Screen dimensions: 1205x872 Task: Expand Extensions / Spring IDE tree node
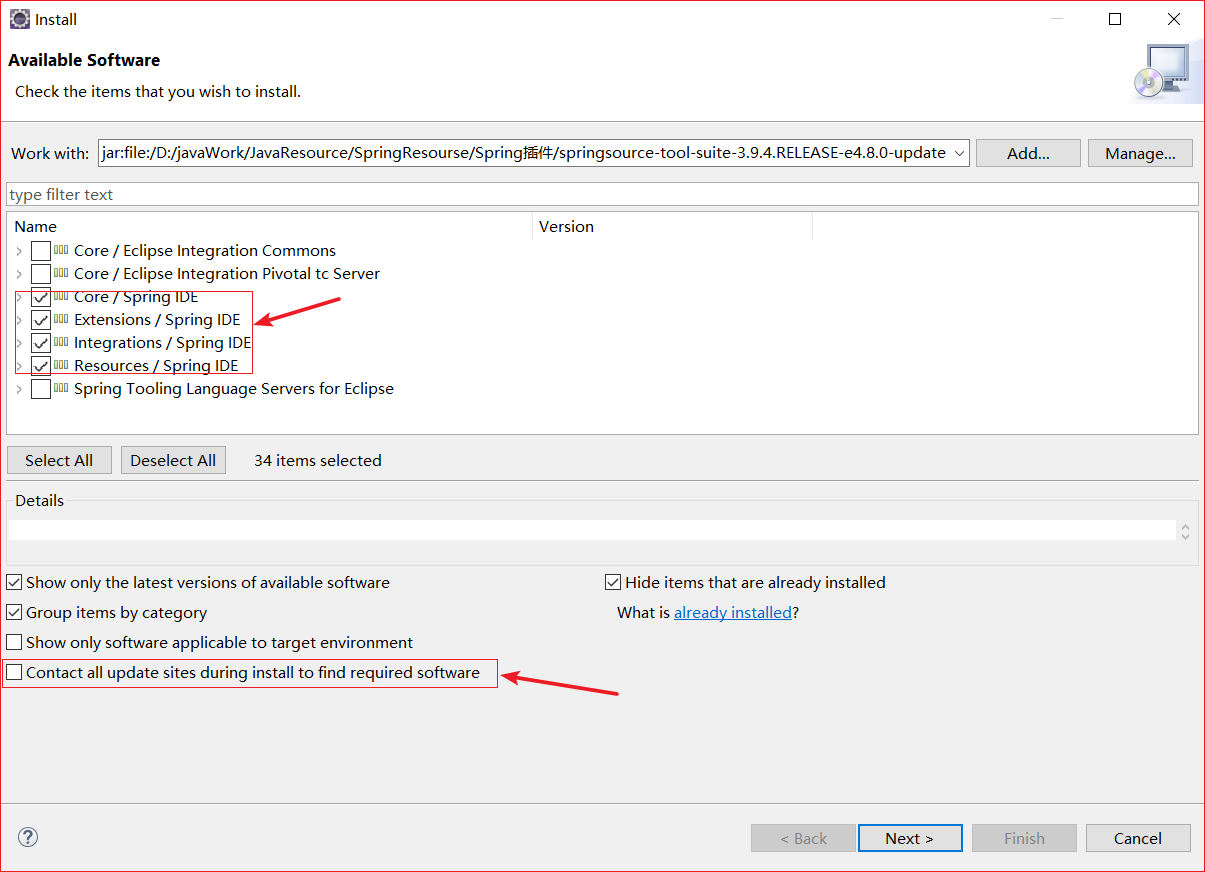(19, 320)
